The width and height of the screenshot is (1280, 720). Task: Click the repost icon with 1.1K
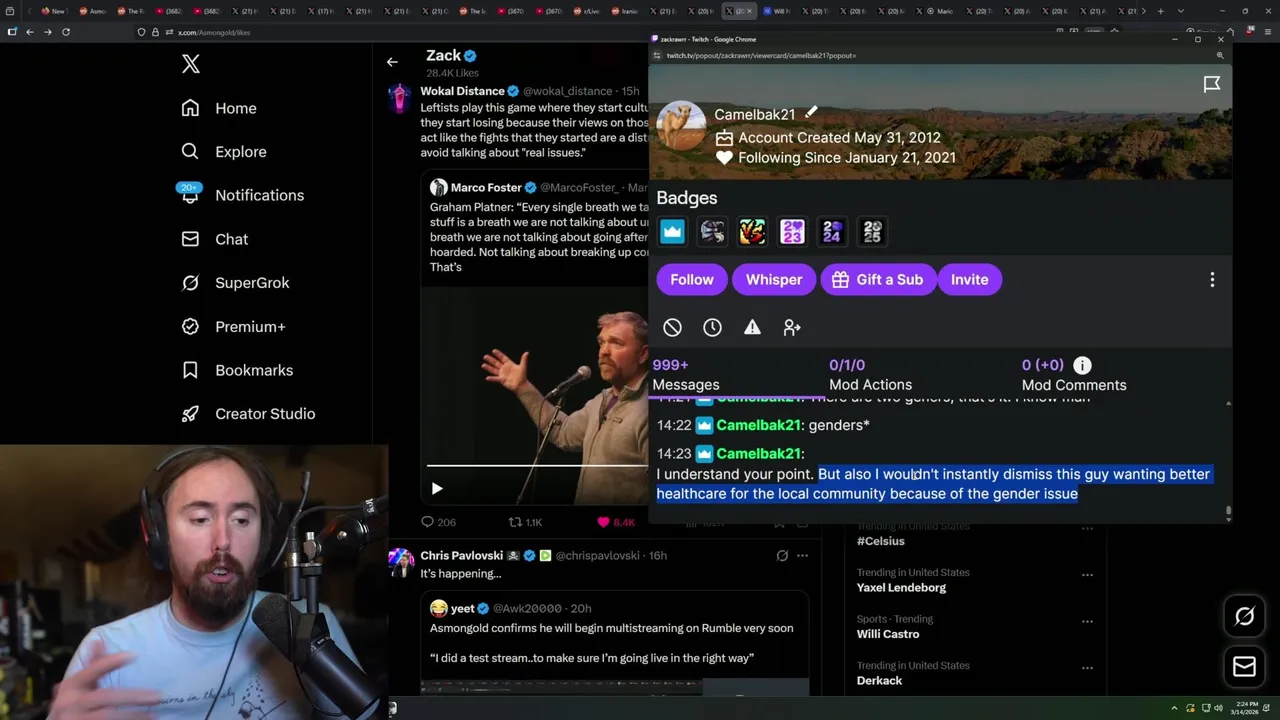[515, 522]
